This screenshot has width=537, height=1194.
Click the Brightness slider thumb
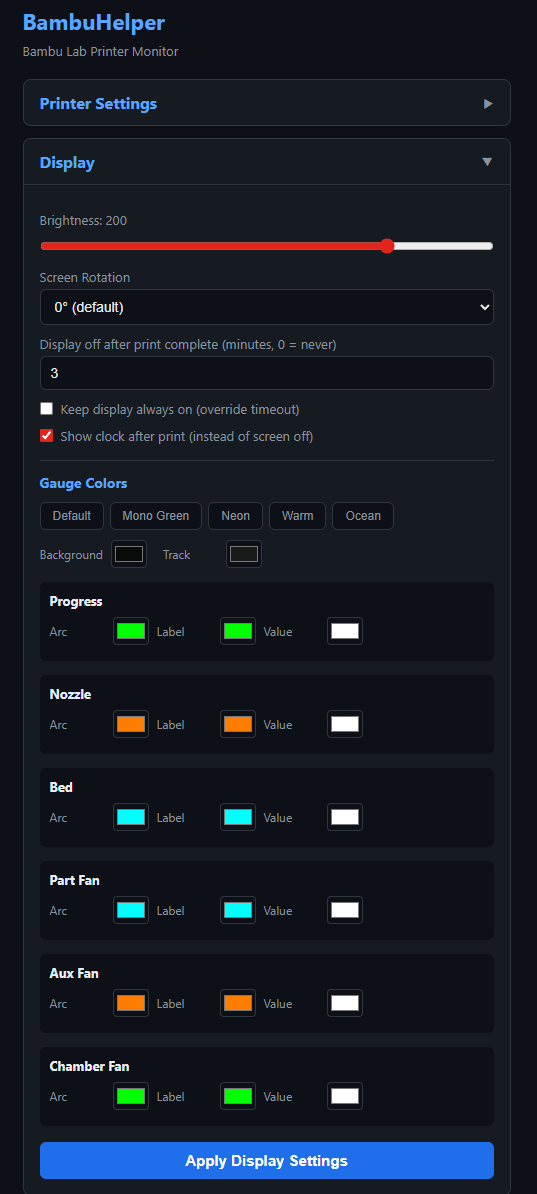click(387, 246)
